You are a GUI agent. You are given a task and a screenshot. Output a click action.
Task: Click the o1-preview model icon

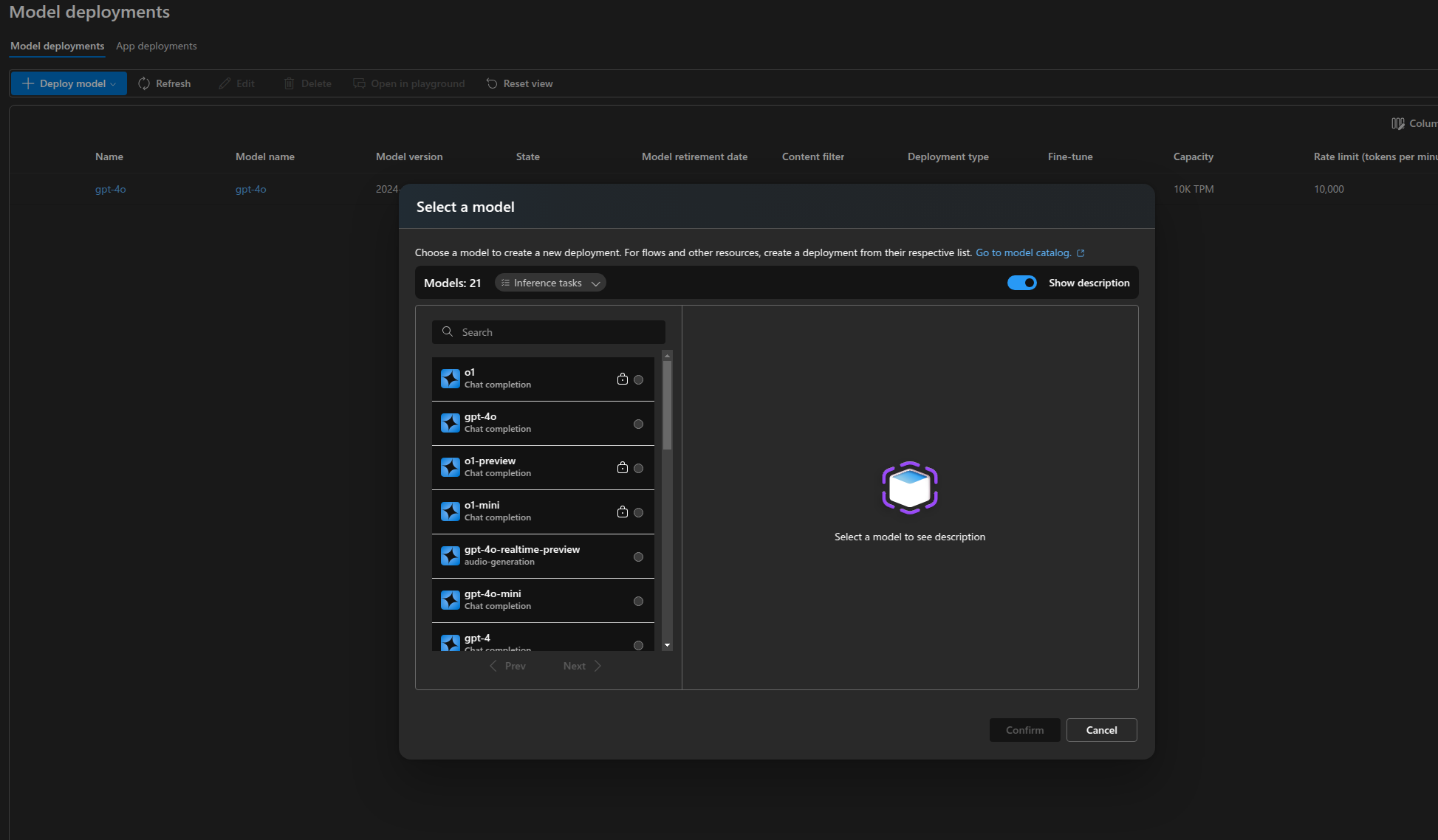click(451, 467)
